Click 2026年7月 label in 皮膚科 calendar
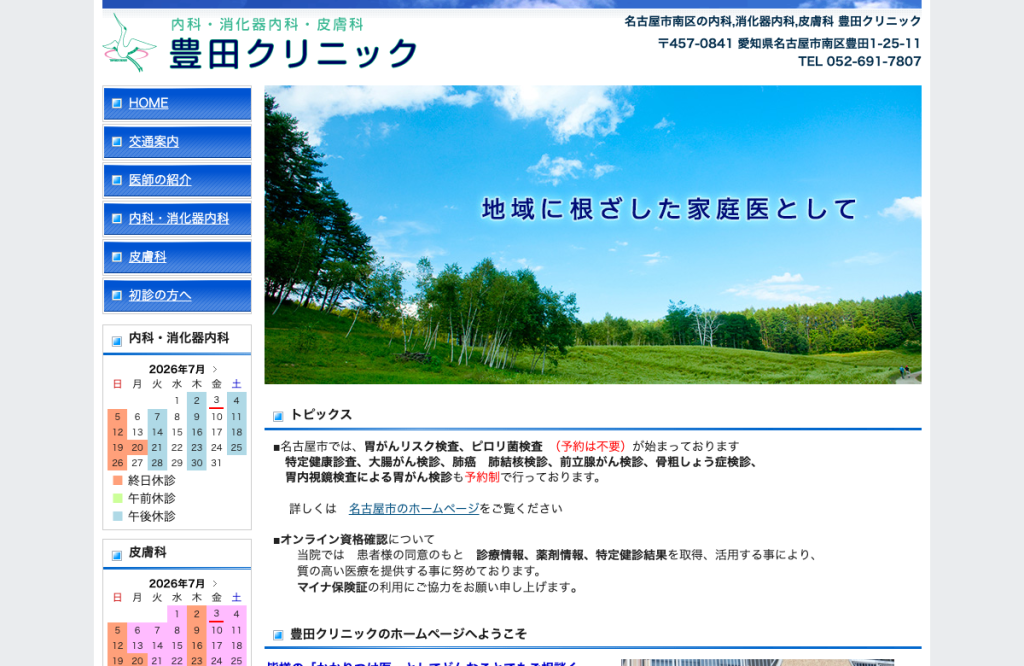The image size is (1024, 666). [x=176, y=584]
